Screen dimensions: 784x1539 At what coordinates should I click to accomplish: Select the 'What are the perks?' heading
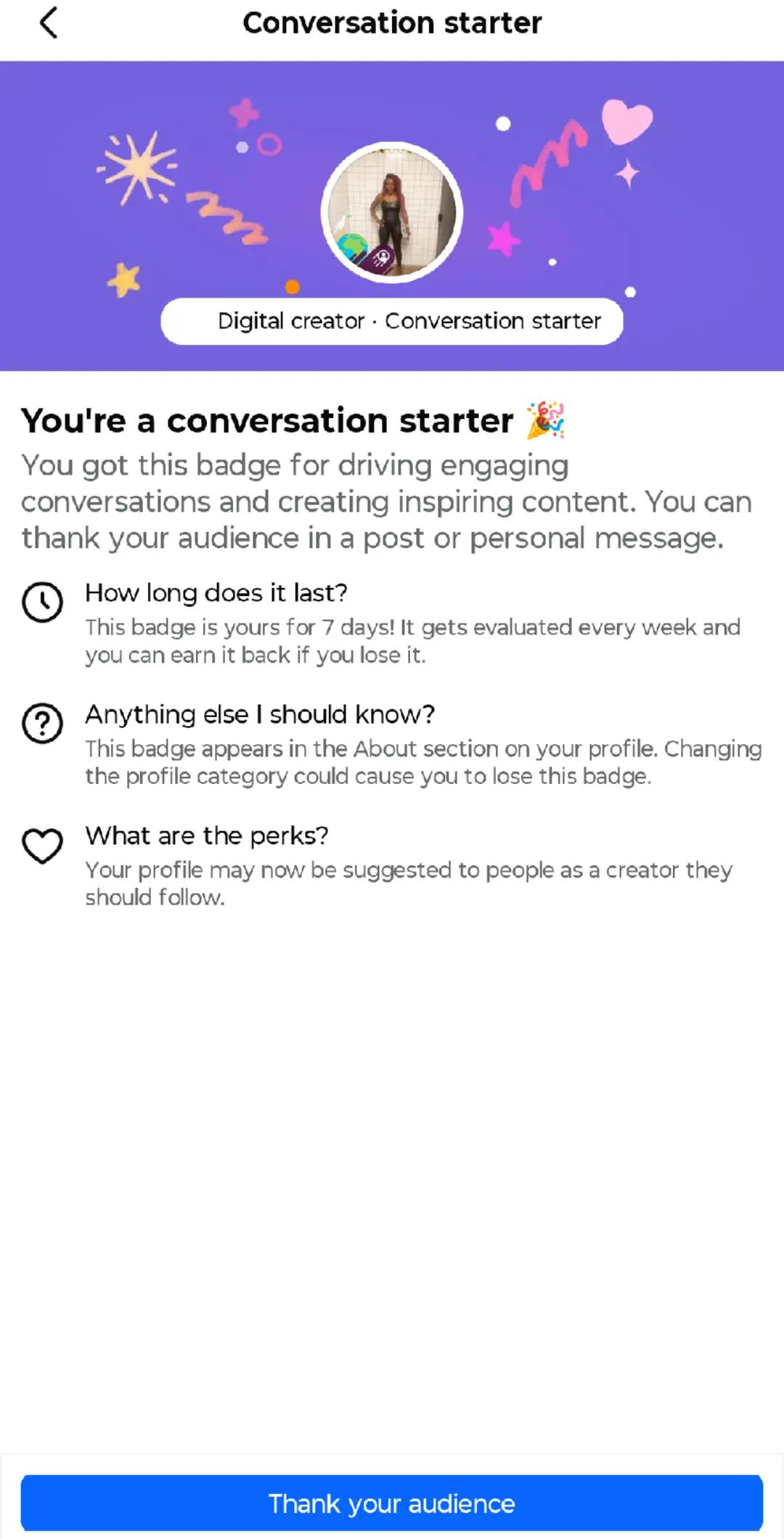pos(207,836)
